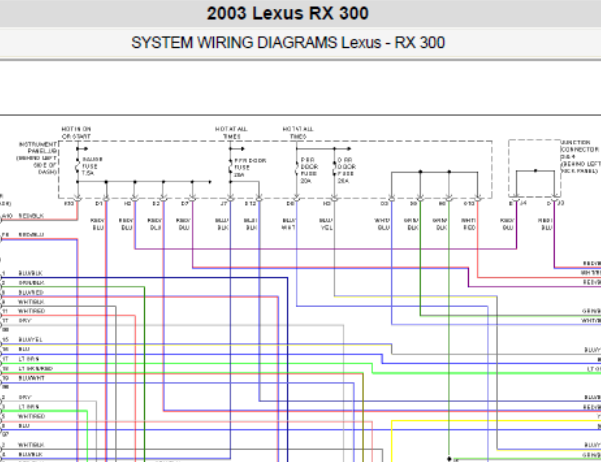Click the pin 18 LT GRN/RED label
This screenshot has height=462, width=601.
[35, 368]
